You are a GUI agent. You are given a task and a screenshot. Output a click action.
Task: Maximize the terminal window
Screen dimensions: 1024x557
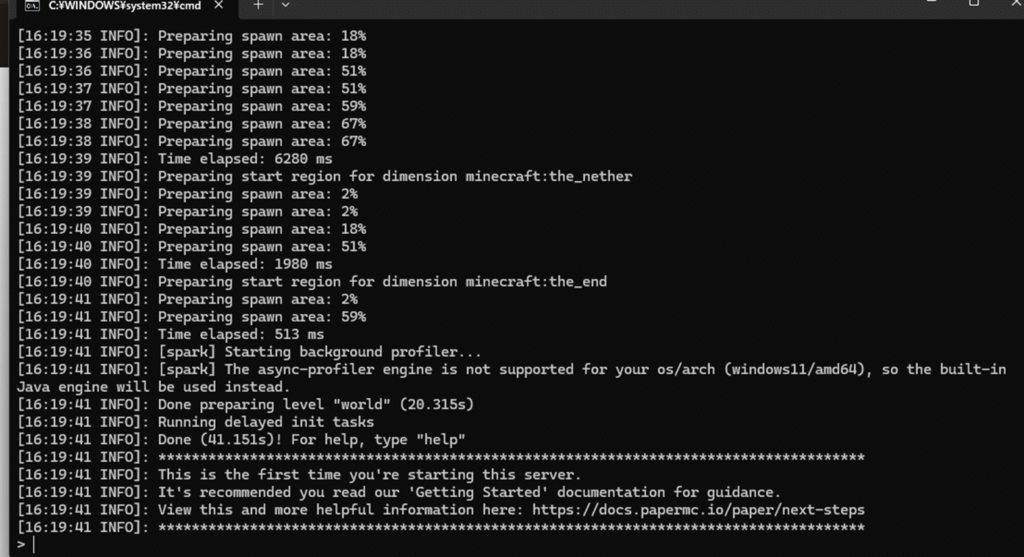[x=974, y=3]
